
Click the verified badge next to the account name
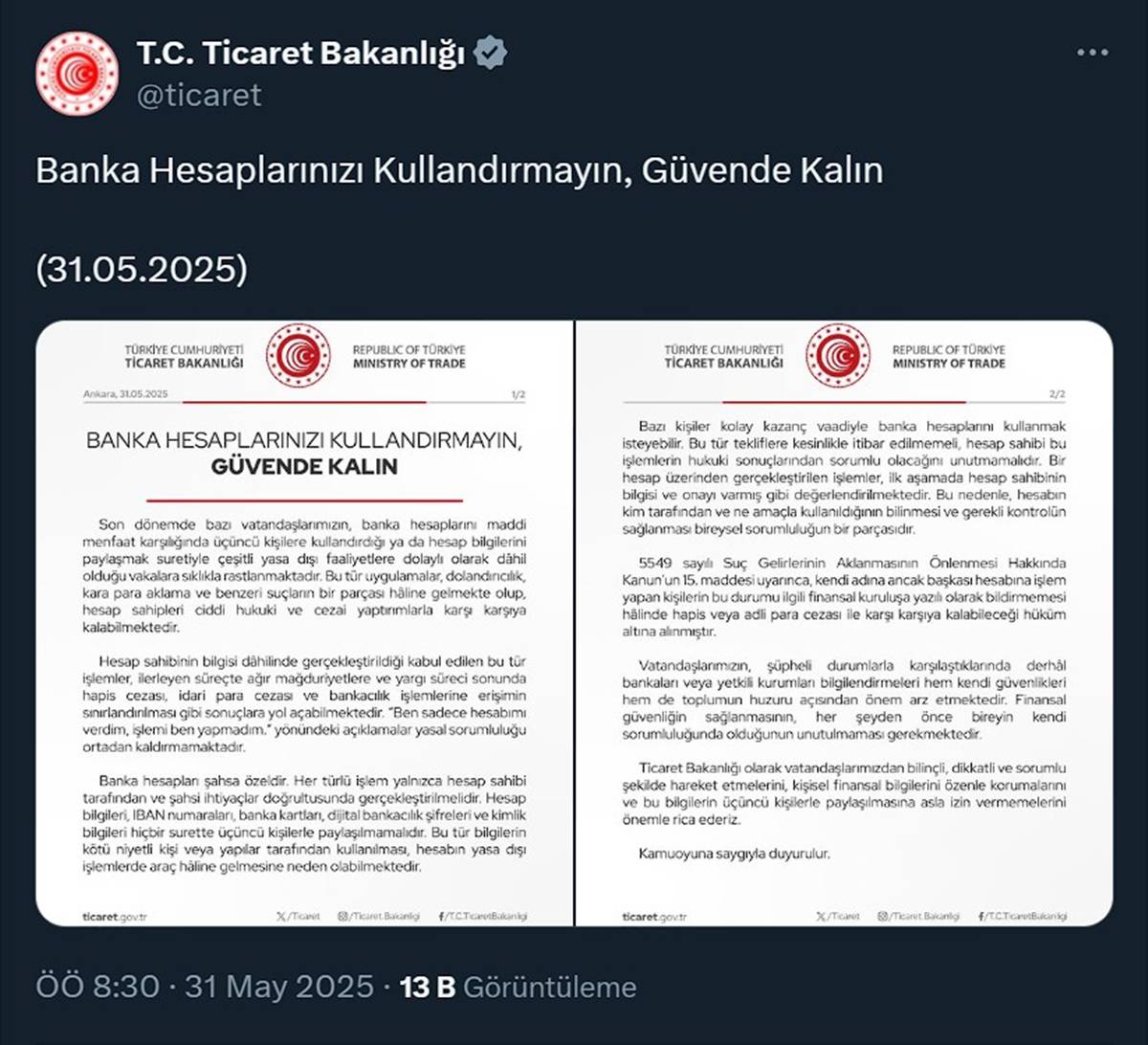pyautogui.click(x=489, y=55)
